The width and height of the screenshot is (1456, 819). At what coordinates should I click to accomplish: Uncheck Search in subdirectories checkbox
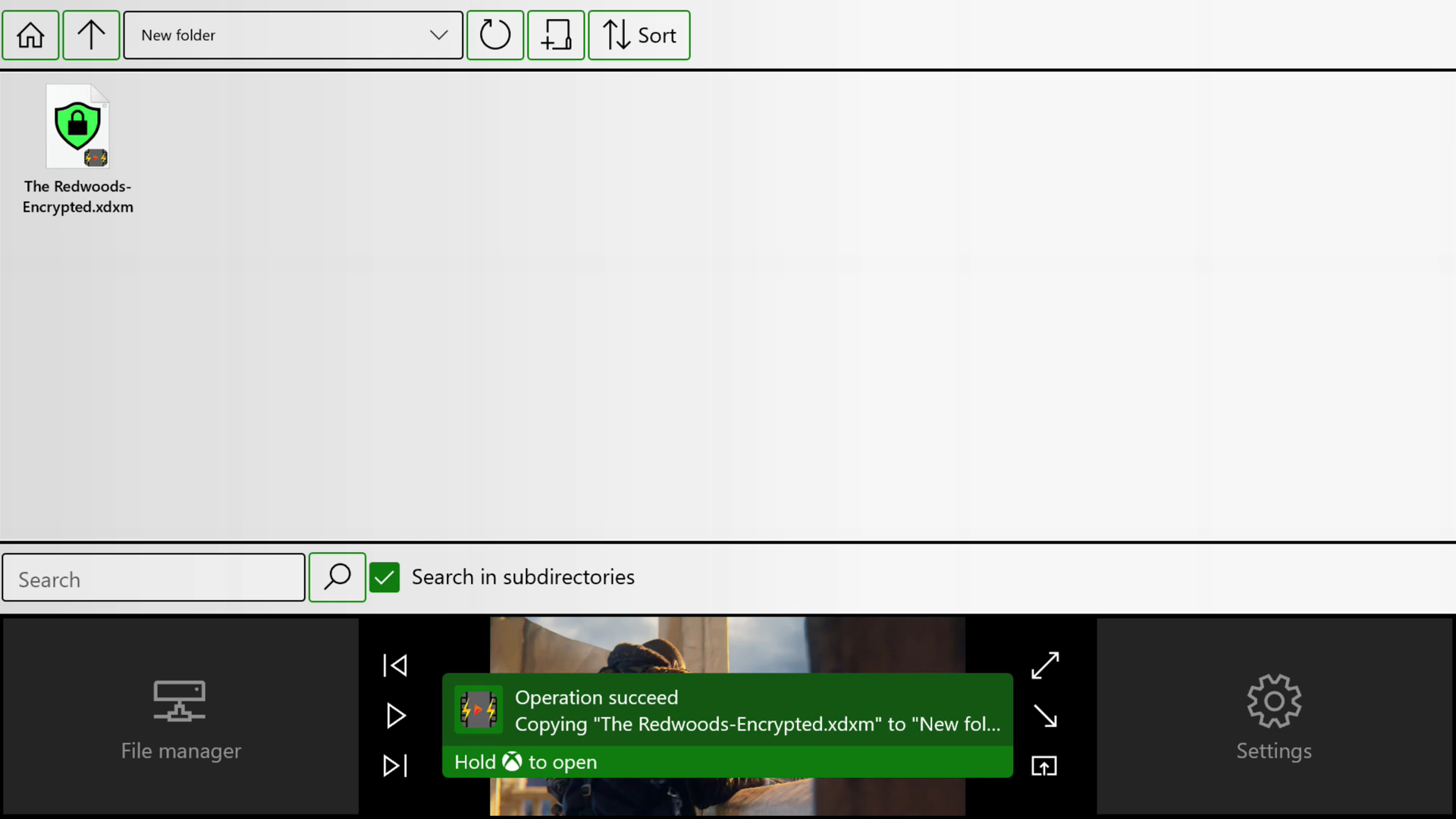[384, 578]
